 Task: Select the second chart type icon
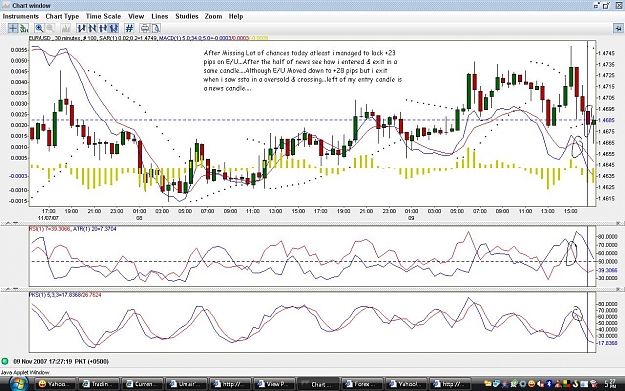tap(92, 28)
